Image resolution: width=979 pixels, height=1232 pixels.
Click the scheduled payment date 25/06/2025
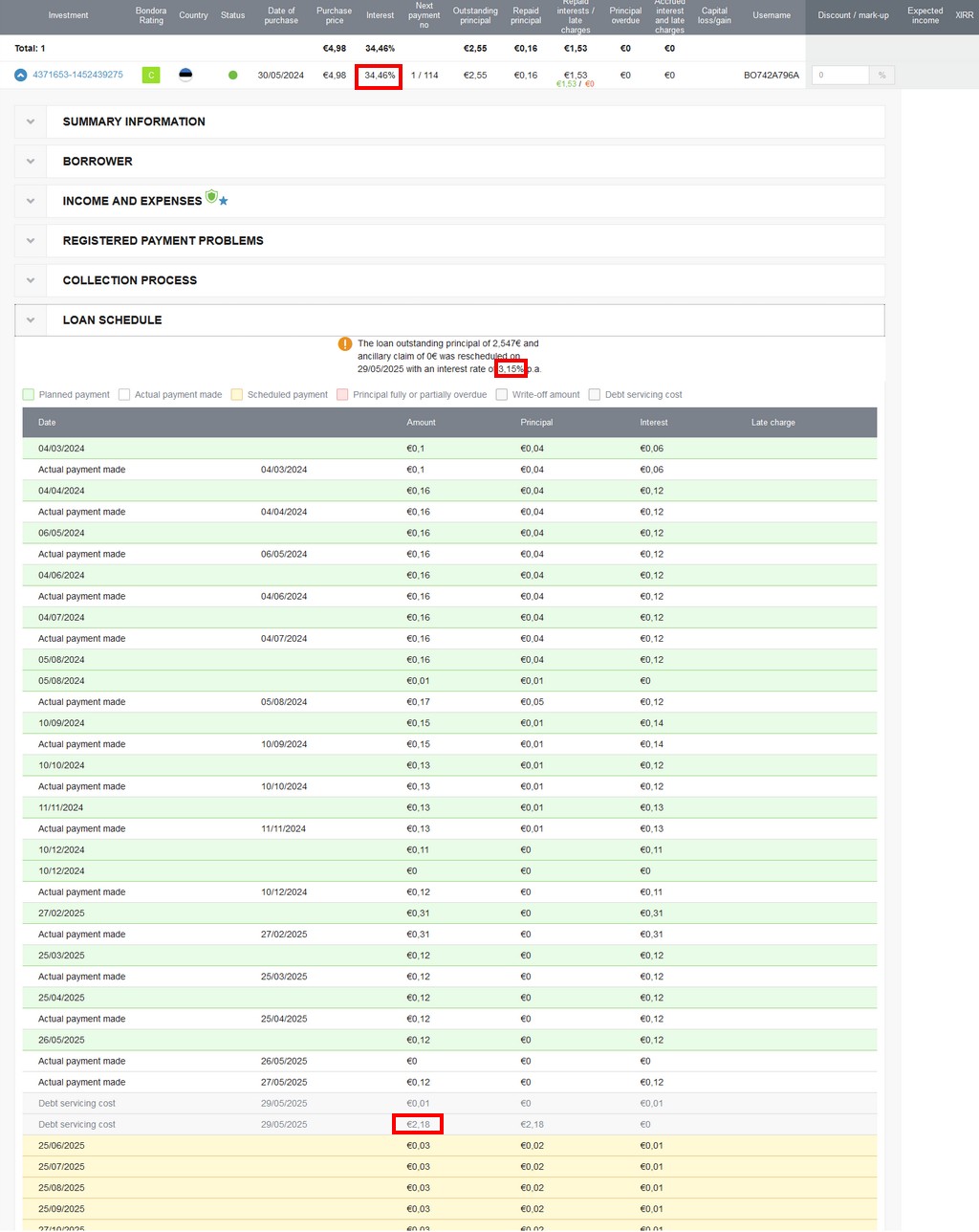(x=61, y=1146)
